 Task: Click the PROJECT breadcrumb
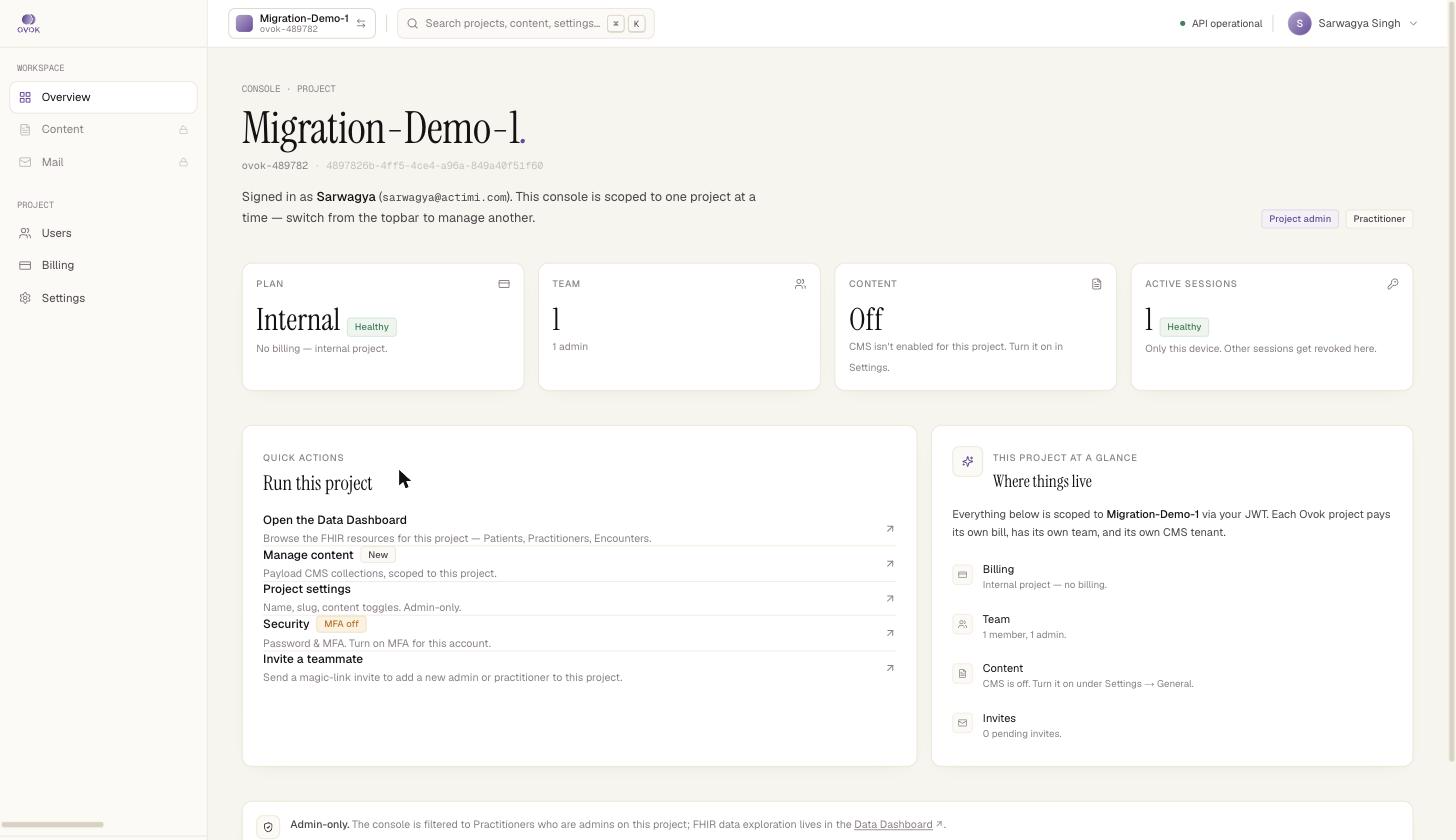point(316,89)
